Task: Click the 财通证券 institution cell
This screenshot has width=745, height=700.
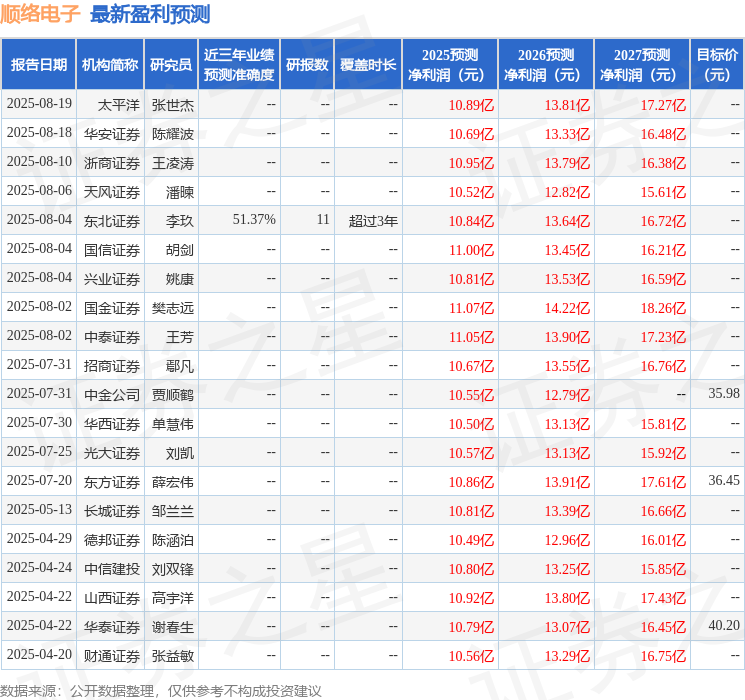Action: pyautogui.click(x=112, y=656)
